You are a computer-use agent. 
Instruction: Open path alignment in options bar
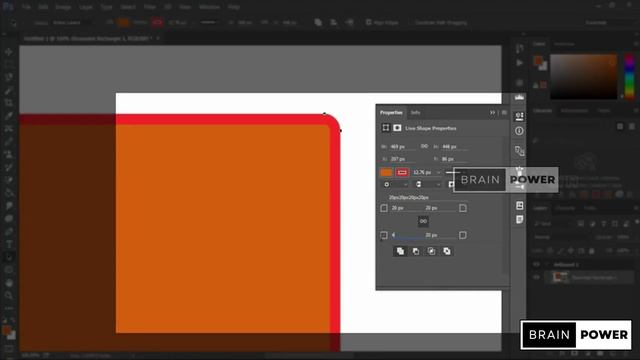[x=333, y=22]
